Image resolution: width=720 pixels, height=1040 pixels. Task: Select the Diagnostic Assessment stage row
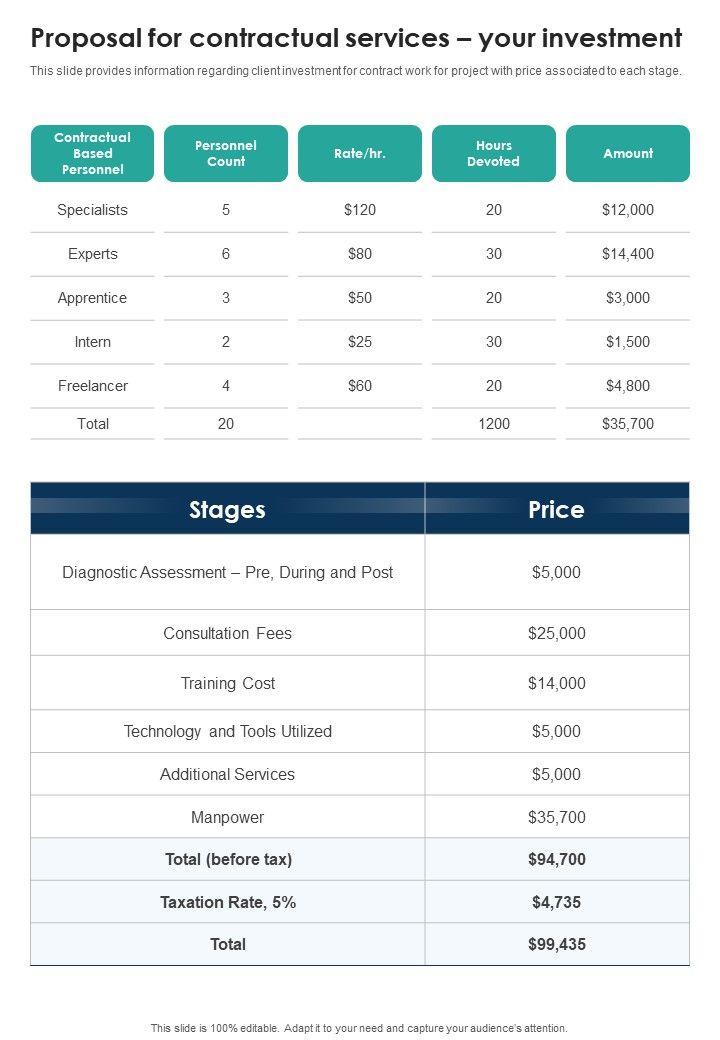[x=227, y=572]
